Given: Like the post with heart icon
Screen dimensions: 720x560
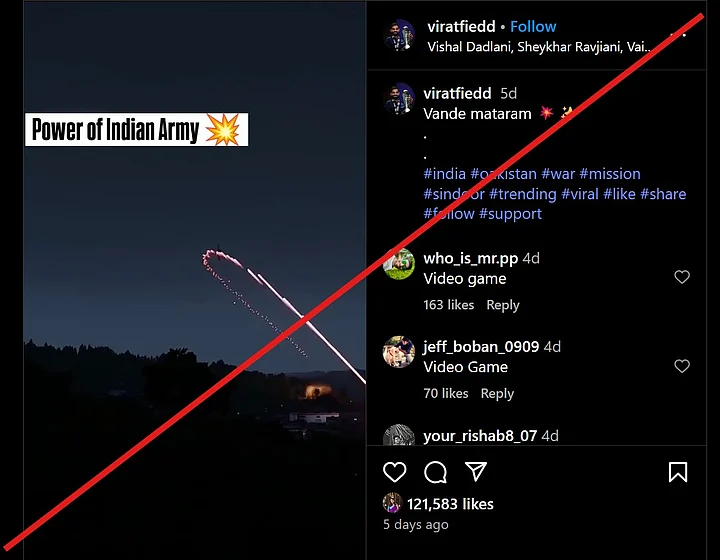Looking at the screenshot, I should [x=394, y=472].
